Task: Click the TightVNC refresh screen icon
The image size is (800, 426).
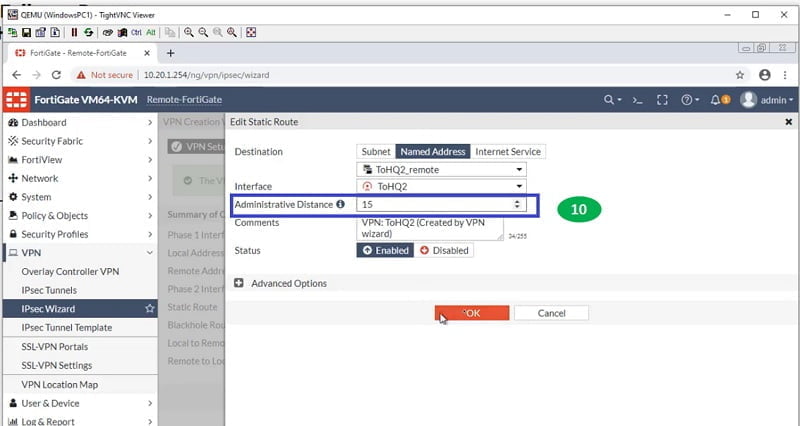Action: tap(89, 32)
